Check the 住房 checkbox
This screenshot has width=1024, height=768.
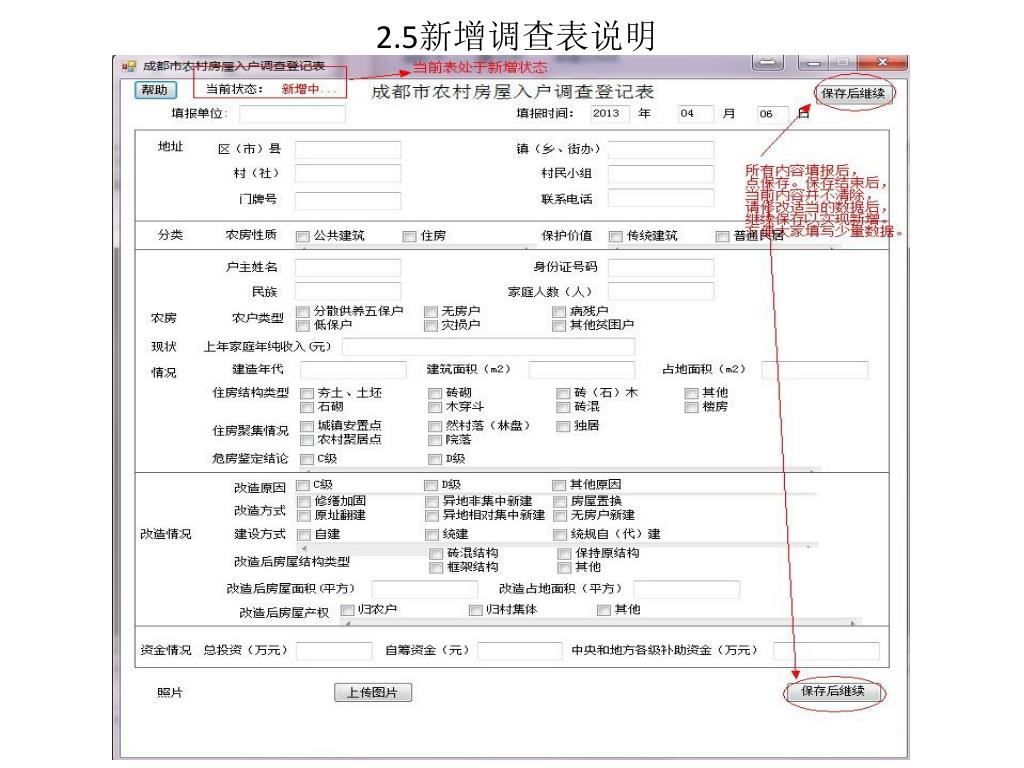(409, 236)
